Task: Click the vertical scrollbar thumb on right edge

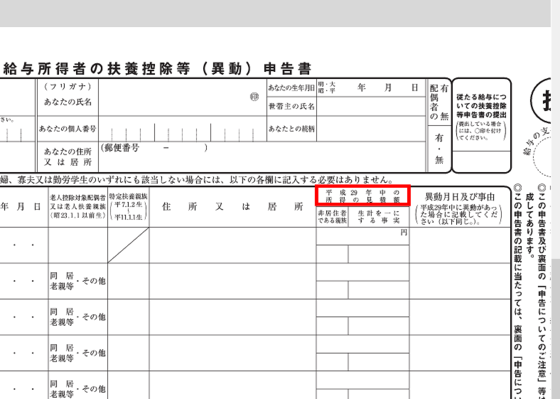Action: 555,329
